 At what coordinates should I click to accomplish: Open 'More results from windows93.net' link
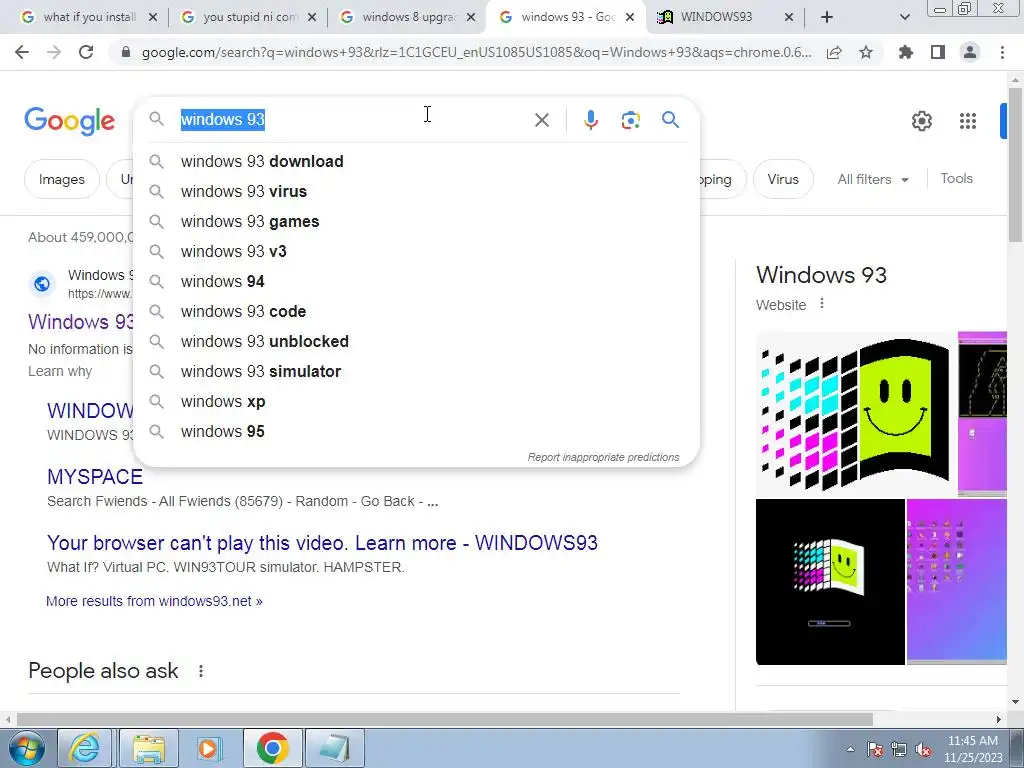click(154, 601)
